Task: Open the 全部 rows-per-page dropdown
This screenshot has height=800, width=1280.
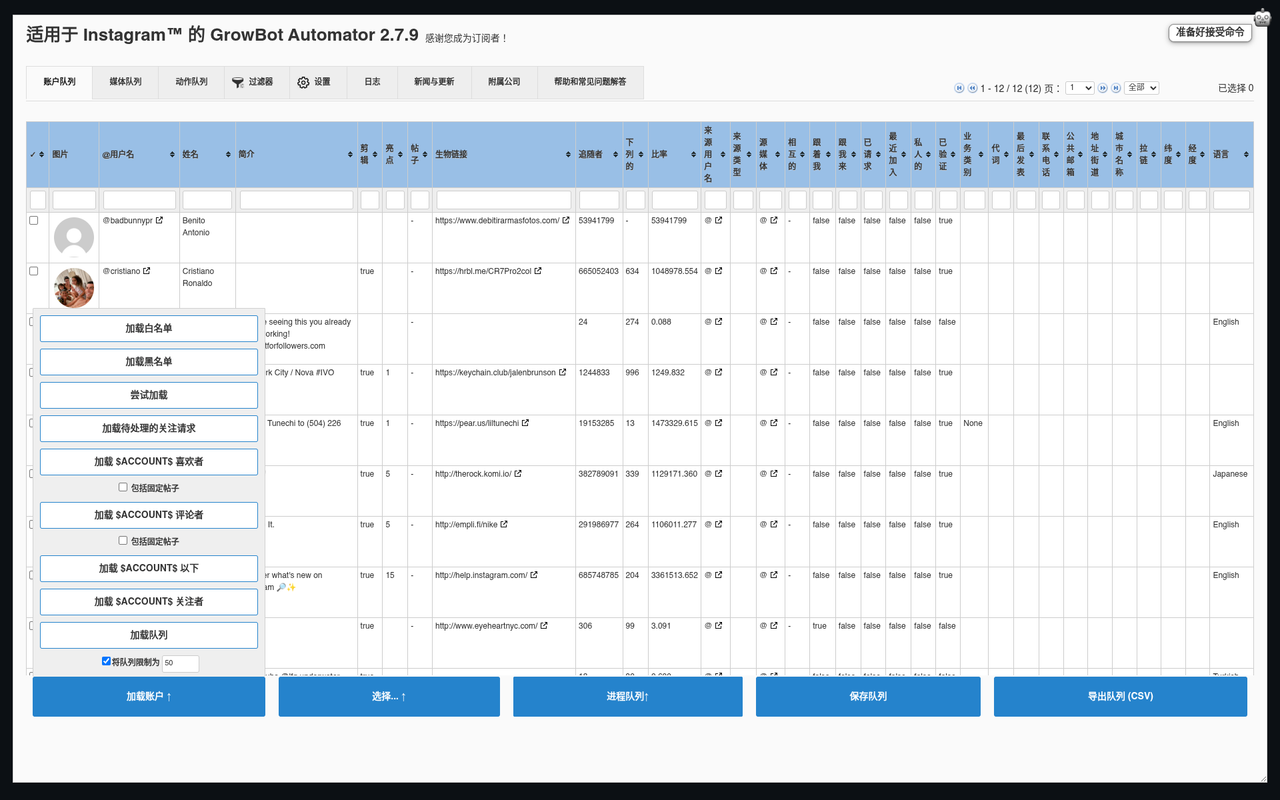Action: (1141, 88)
